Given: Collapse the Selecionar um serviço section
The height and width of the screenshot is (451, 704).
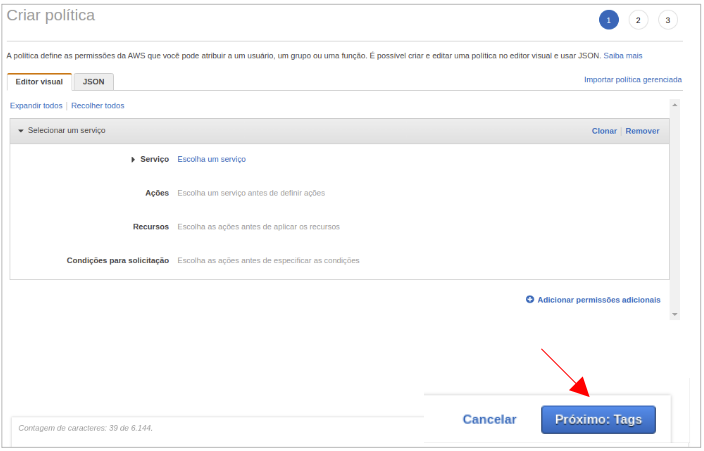Looking at the screenshot, I should [x=20, y=131].
